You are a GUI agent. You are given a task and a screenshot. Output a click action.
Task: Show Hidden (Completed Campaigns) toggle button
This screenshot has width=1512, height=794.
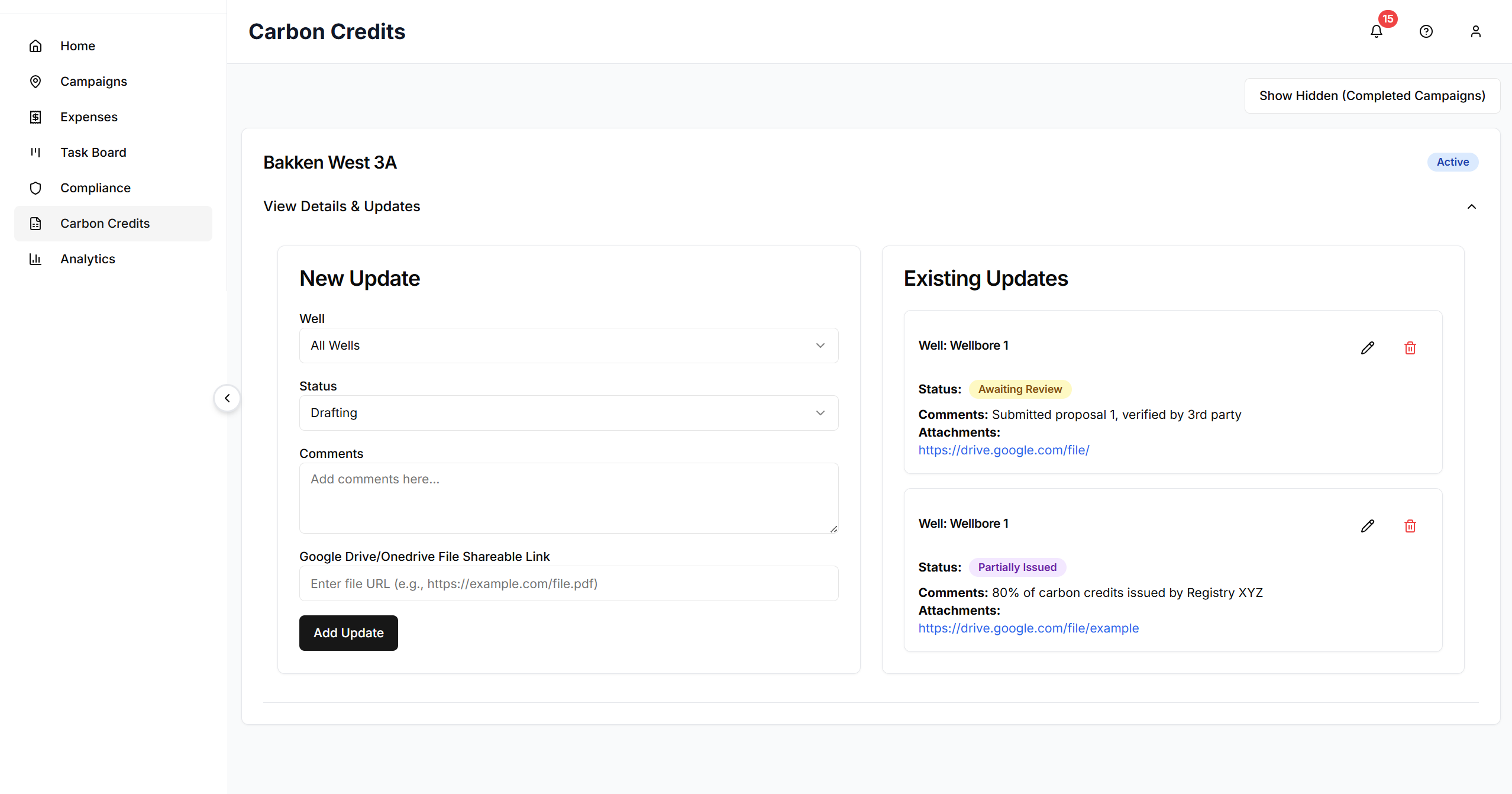[x=1372, y=96]
